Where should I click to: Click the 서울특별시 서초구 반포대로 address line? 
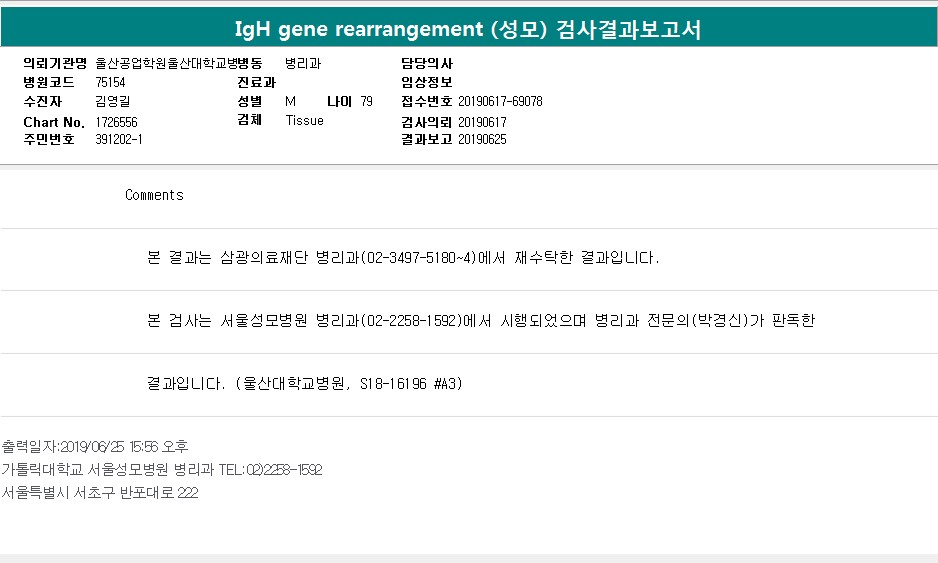pos(100,493)
